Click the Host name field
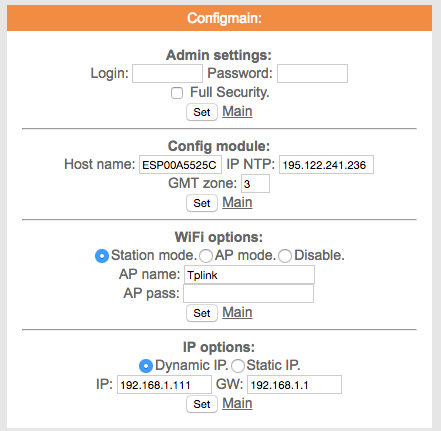 (180, 165)
